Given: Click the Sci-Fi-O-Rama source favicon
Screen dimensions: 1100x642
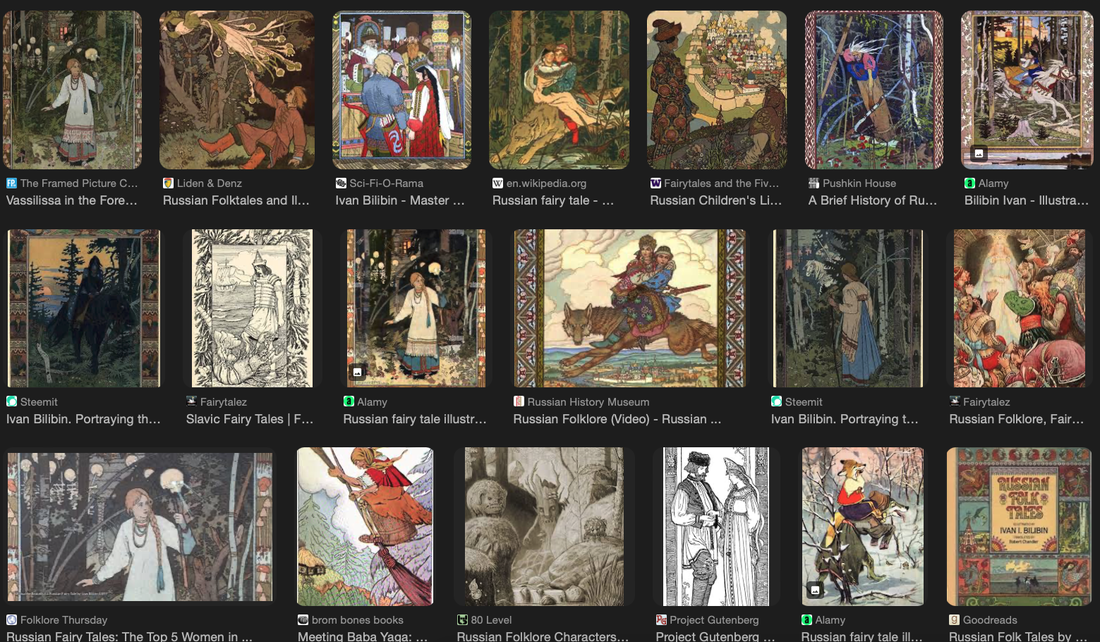Looking at the screenshot, I should pyautogui.click(x=341, y=184).
